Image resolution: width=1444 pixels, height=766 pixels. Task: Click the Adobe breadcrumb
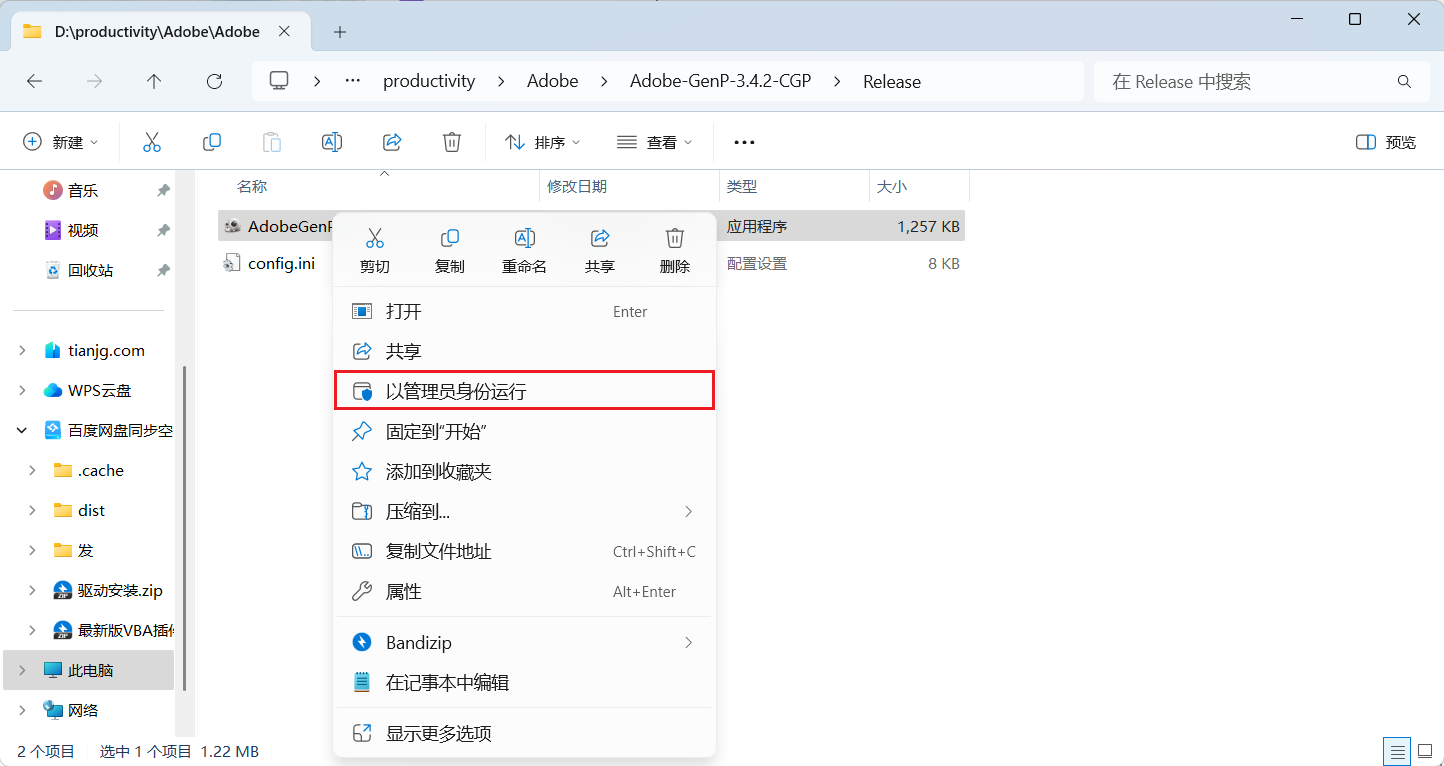click(x=553, y=81)
